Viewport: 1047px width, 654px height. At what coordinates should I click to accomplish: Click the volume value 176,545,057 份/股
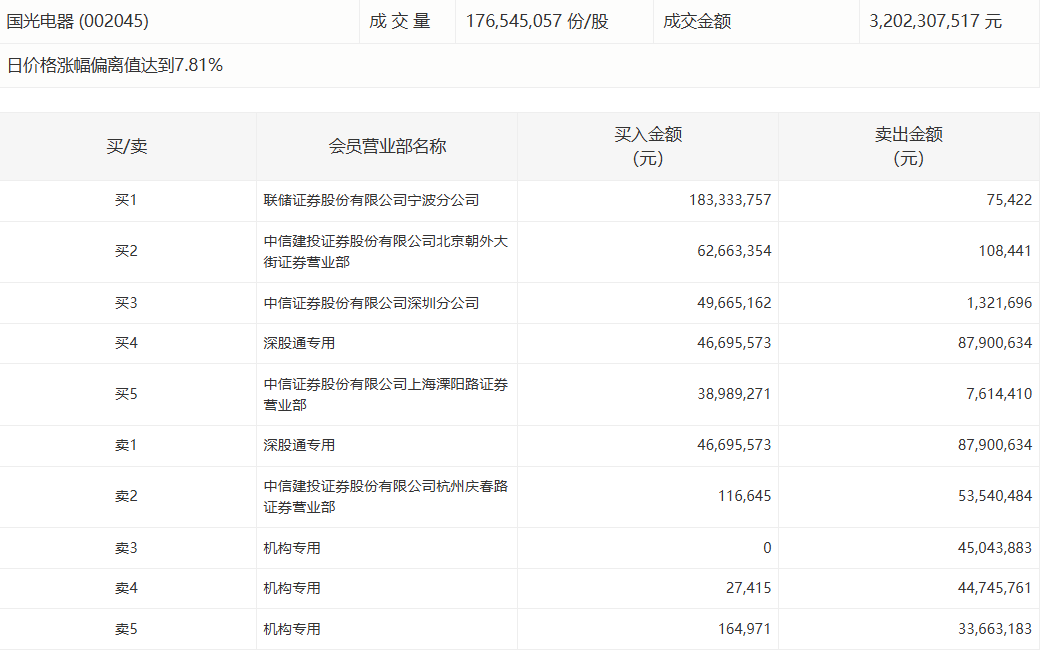pos(537,21)
